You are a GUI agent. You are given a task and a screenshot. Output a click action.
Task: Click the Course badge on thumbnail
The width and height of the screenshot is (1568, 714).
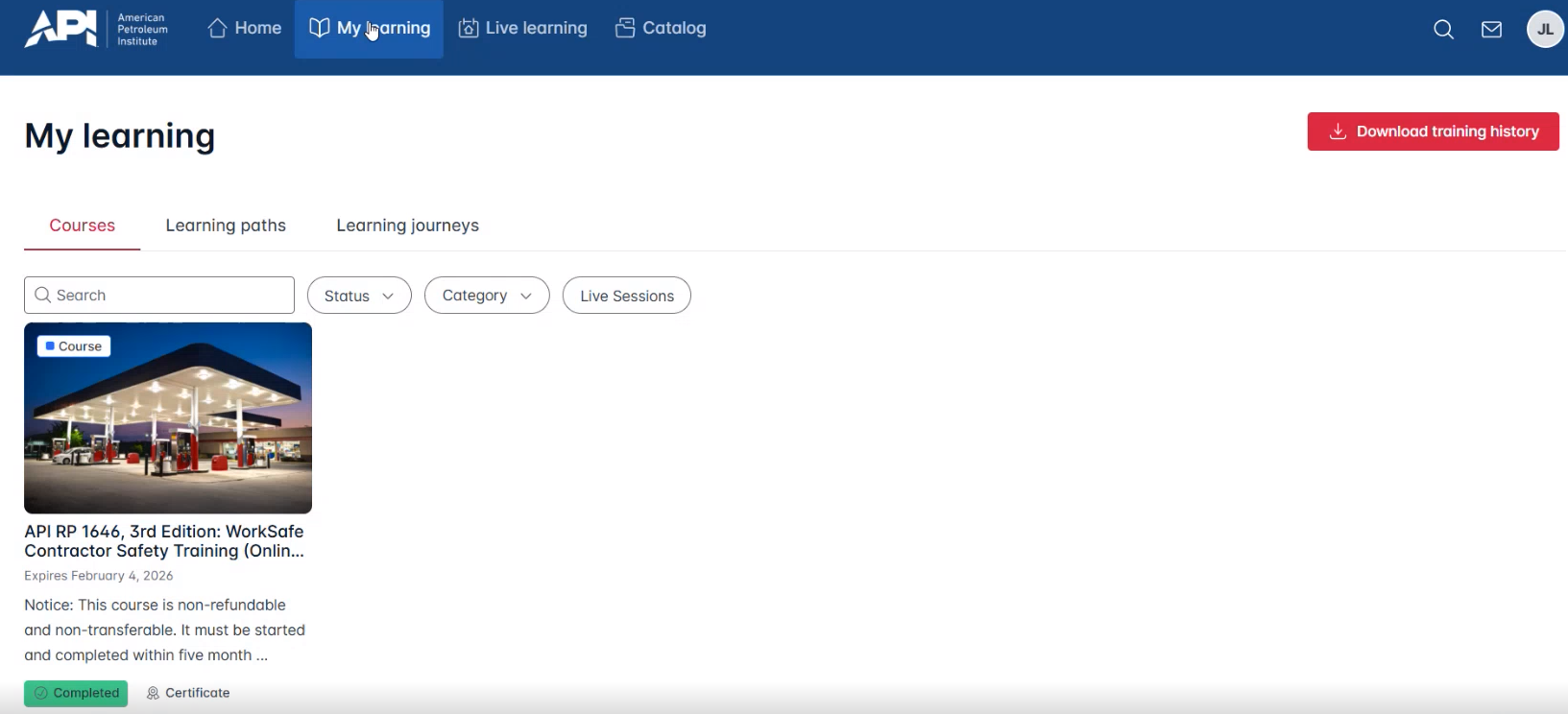(x=74, y=346)
